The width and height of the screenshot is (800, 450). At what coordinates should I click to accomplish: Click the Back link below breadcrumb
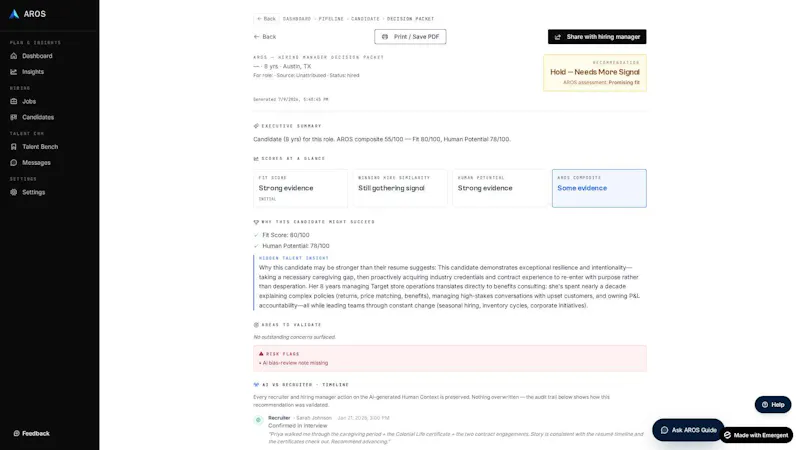[265, 37]
